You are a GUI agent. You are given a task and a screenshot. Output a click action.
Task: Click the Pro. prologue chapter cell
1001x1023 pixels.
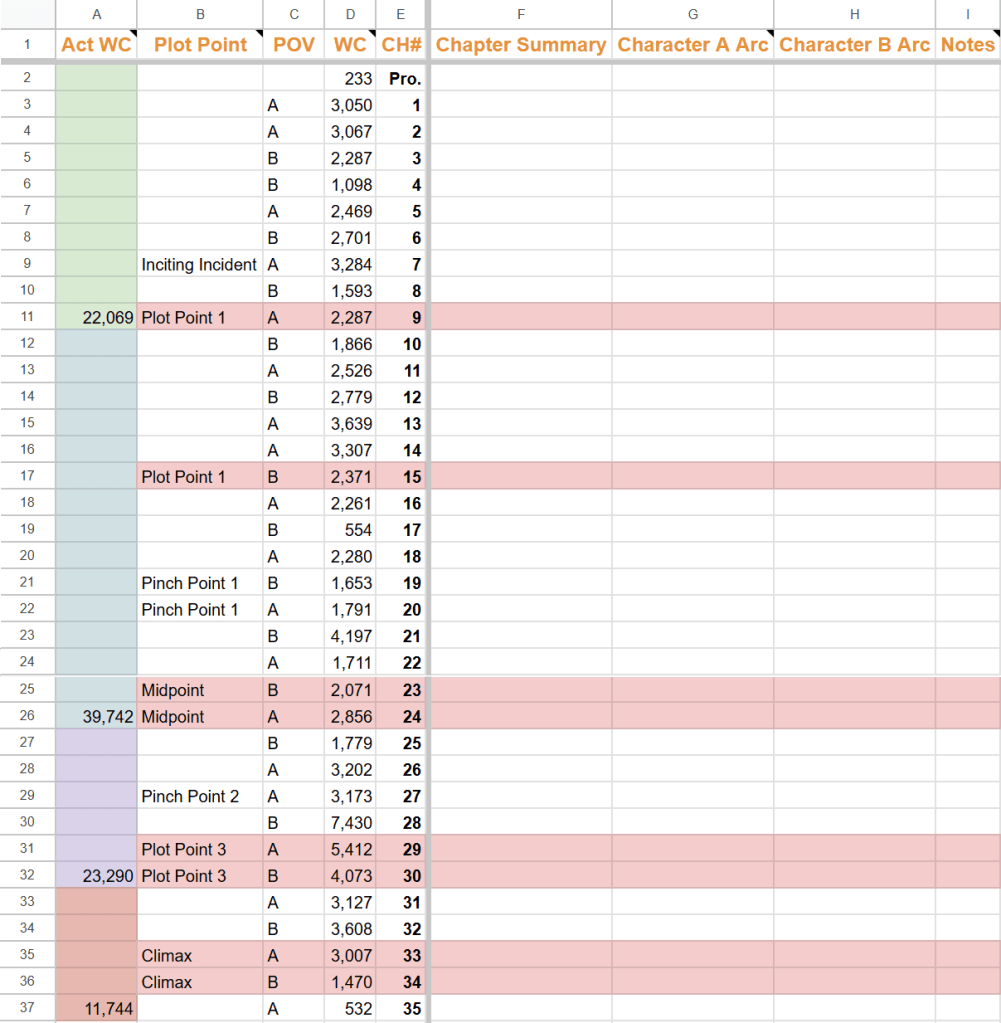(x=404, y=79)
